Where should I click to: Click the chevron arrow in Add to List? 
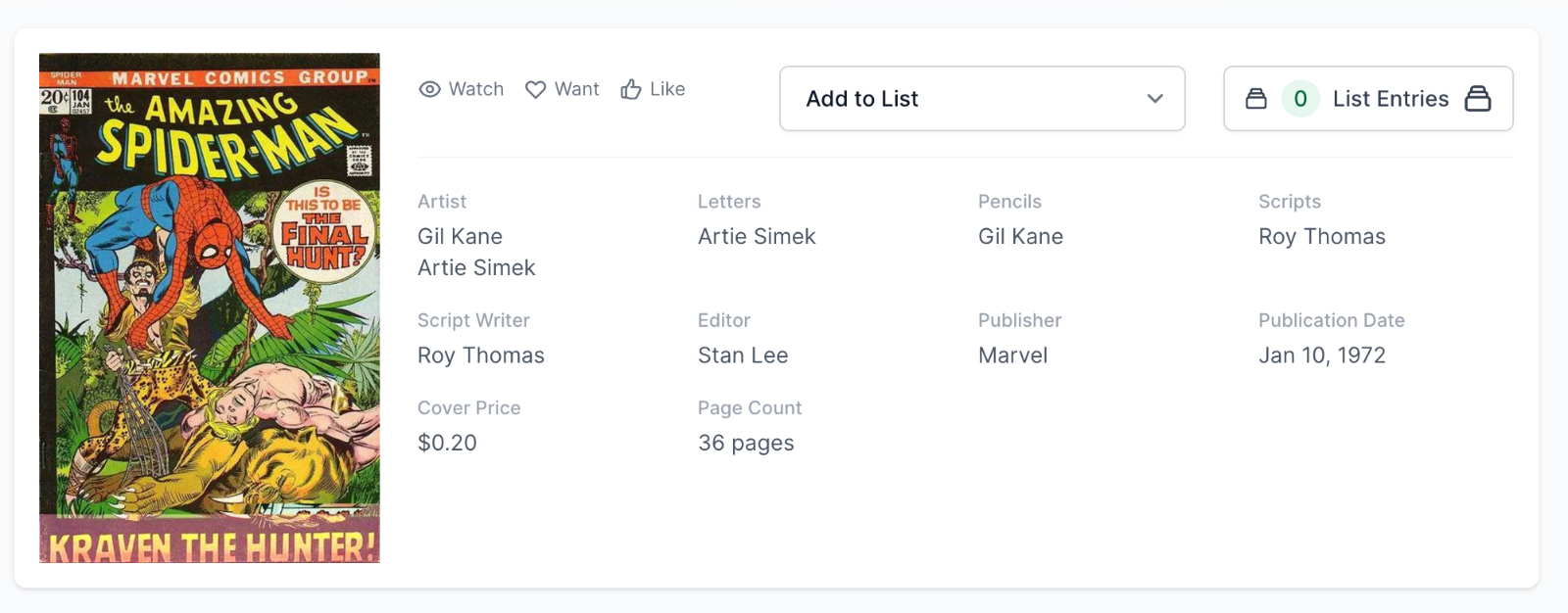click(1155, 99)
